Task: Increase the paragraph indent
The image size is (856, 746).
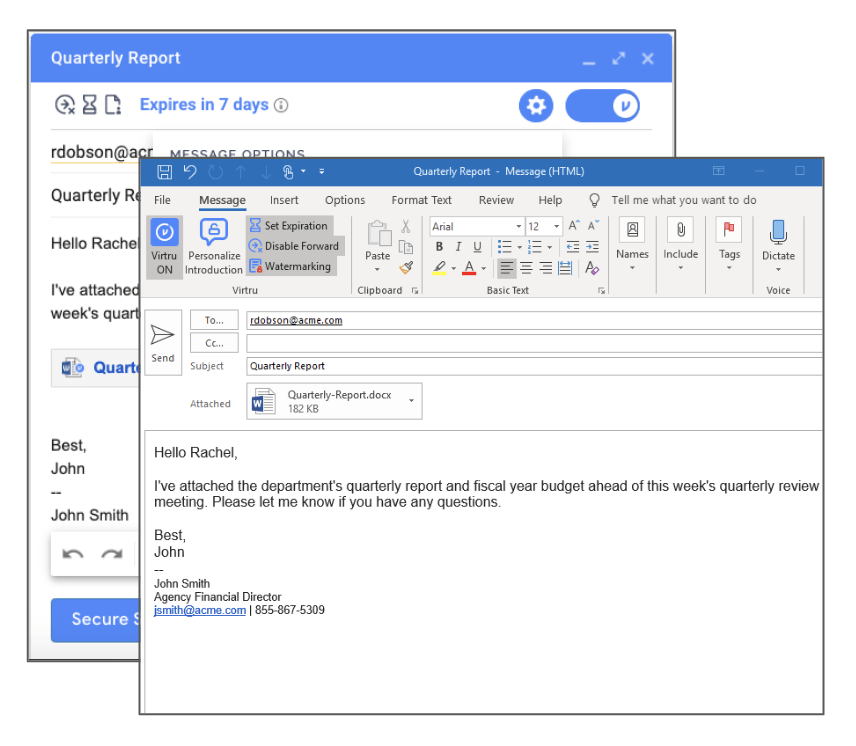Action: coord(592,247)
